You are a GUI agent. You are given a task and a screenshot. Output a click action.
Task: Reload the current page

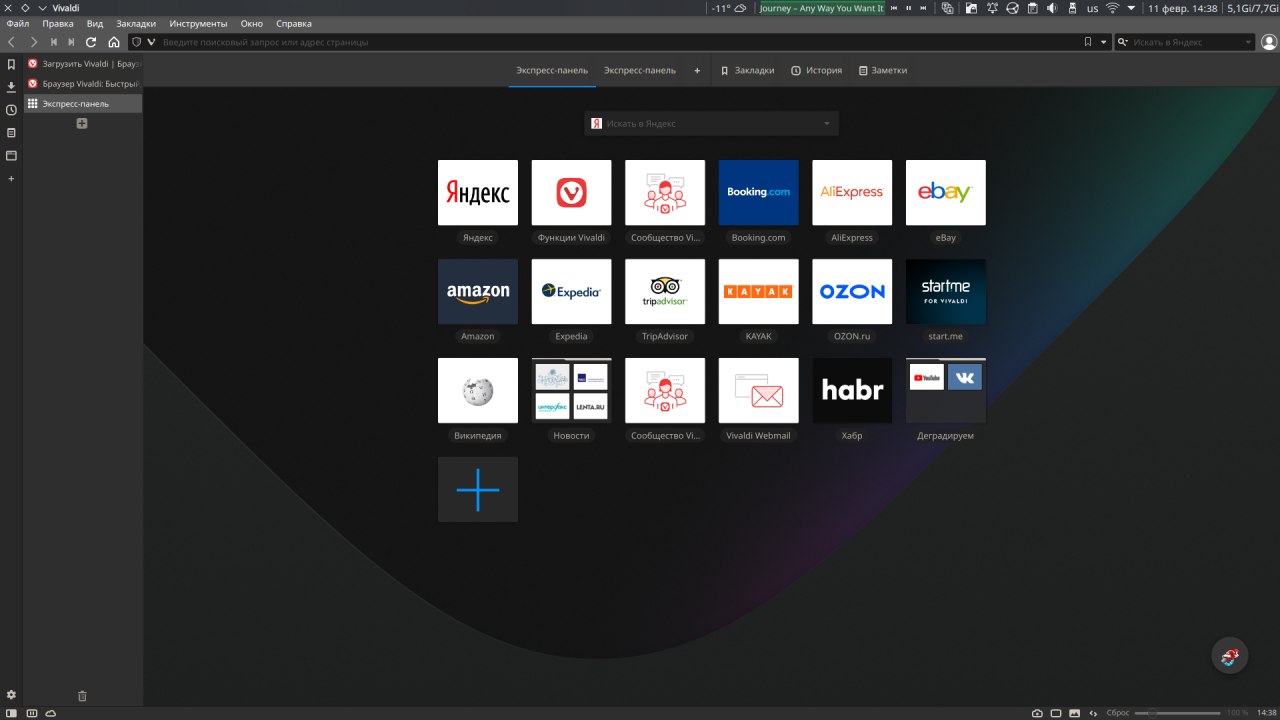91,42
